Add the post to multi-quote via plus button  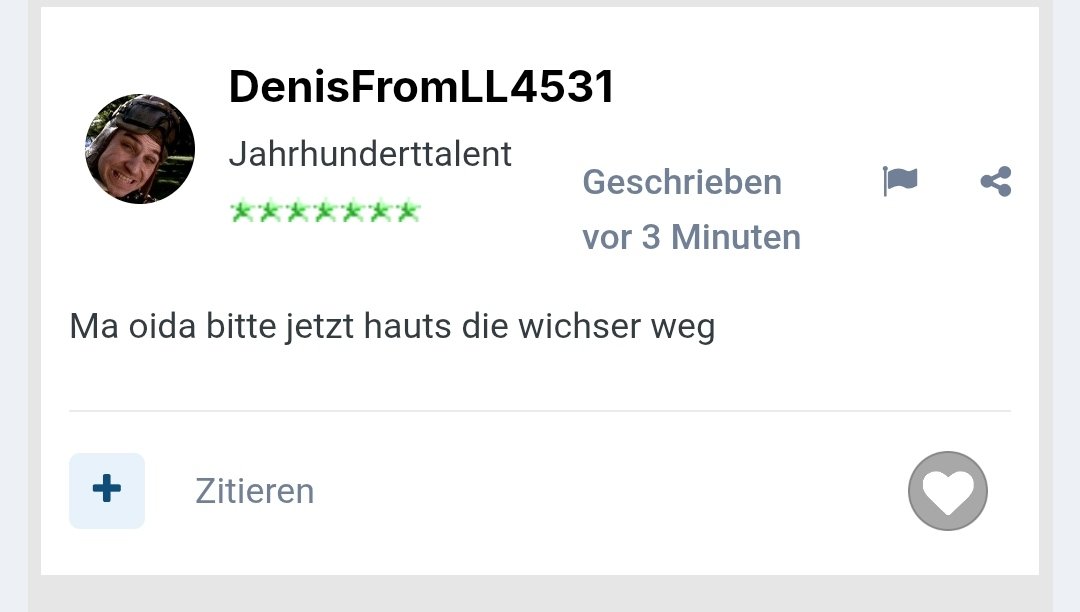pyautogui.click(x=107, y=491)
